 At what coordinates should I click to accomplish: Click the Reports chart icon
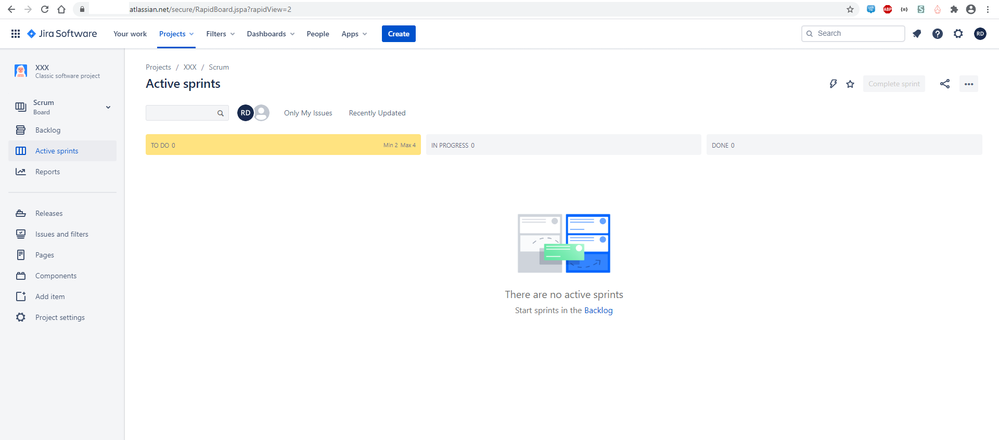click(x=21, y=172)
